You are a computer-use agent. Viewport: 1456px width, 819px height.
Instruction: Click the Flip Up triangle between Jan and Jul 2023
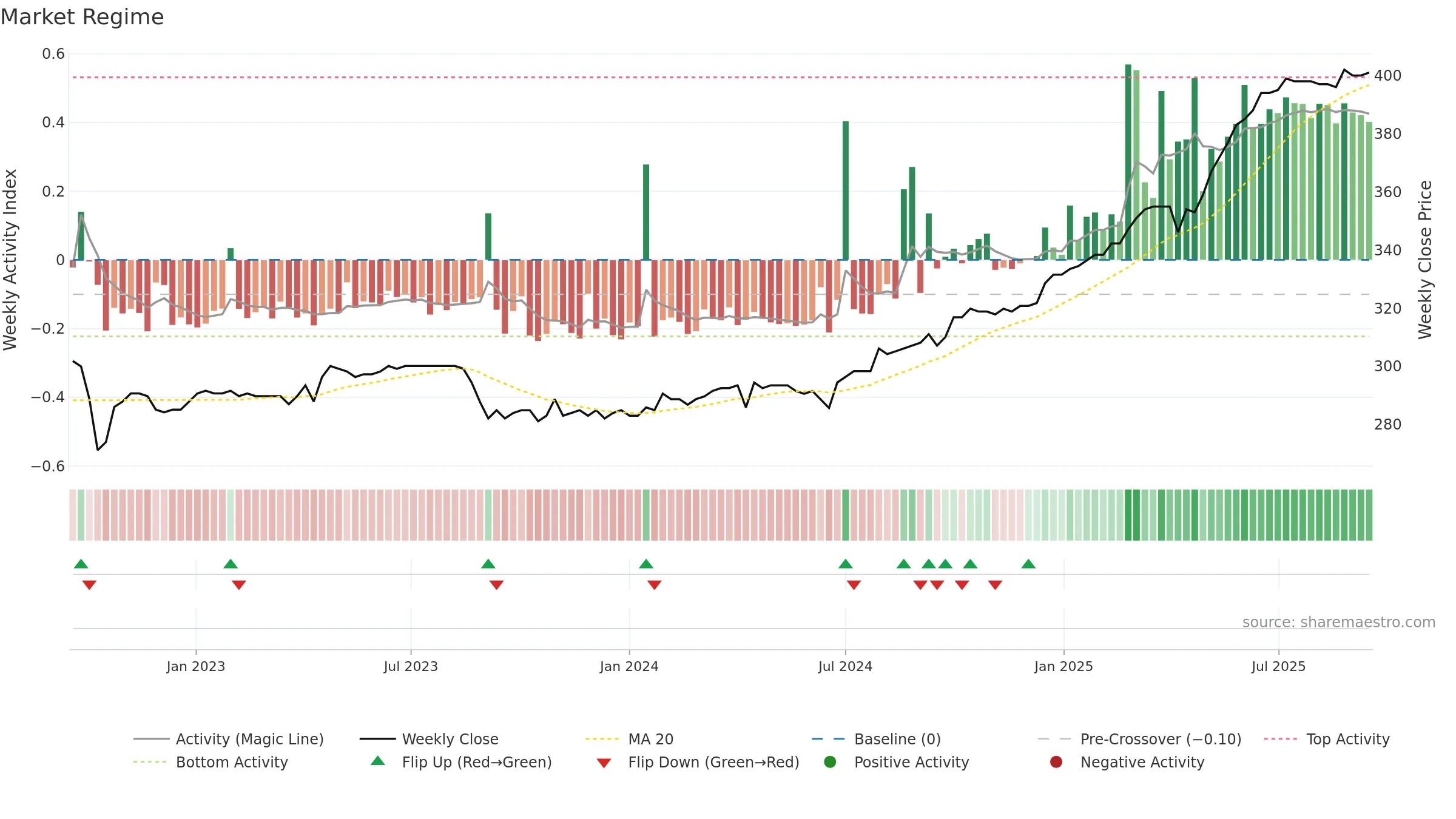231,564
